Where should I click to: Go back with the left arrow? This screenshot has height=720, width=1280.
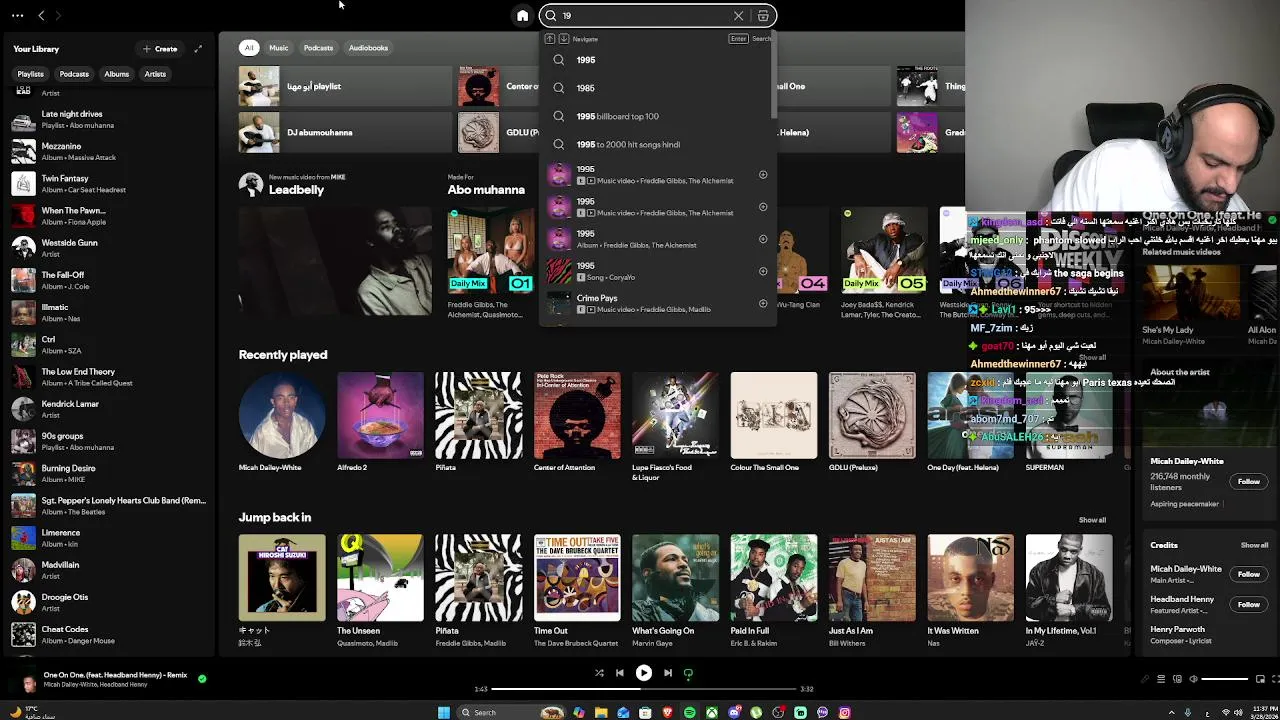(41, 15)
